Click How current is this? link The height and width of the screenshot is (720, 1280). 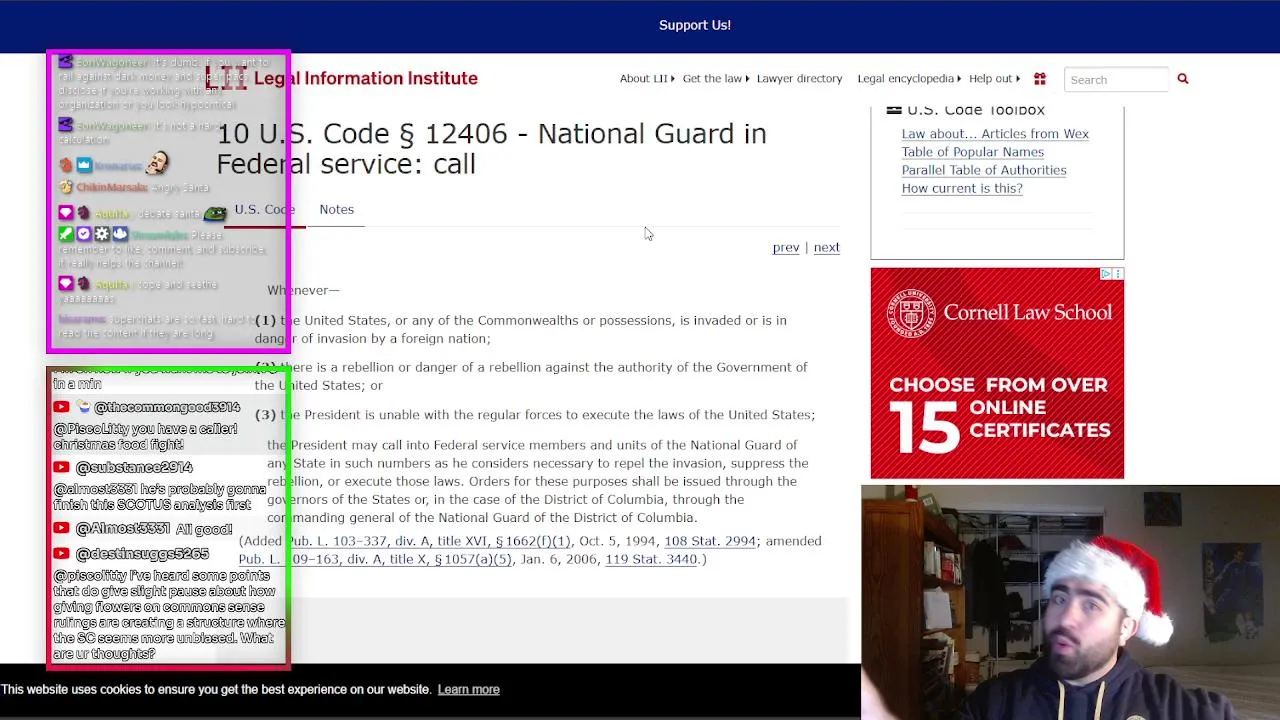pyautogui.click(x=962, y=188)
